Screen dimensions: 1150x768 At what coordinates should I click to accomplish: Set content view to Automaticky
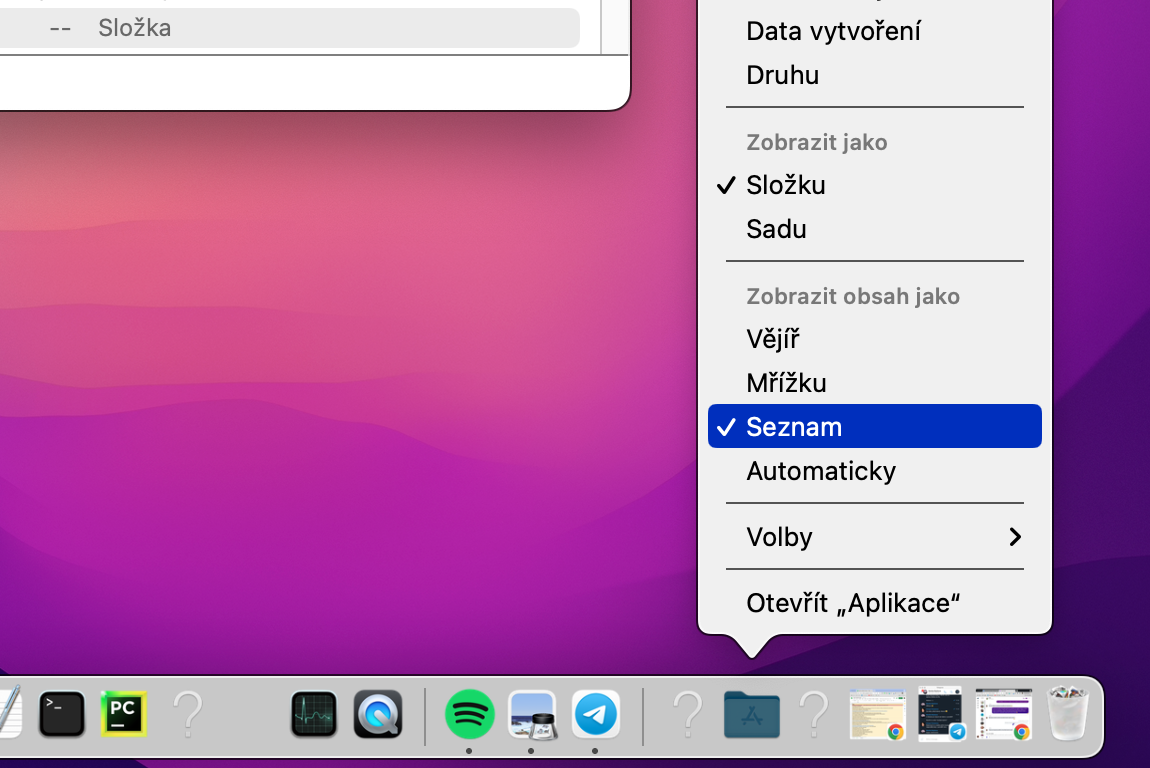point(874,471)
